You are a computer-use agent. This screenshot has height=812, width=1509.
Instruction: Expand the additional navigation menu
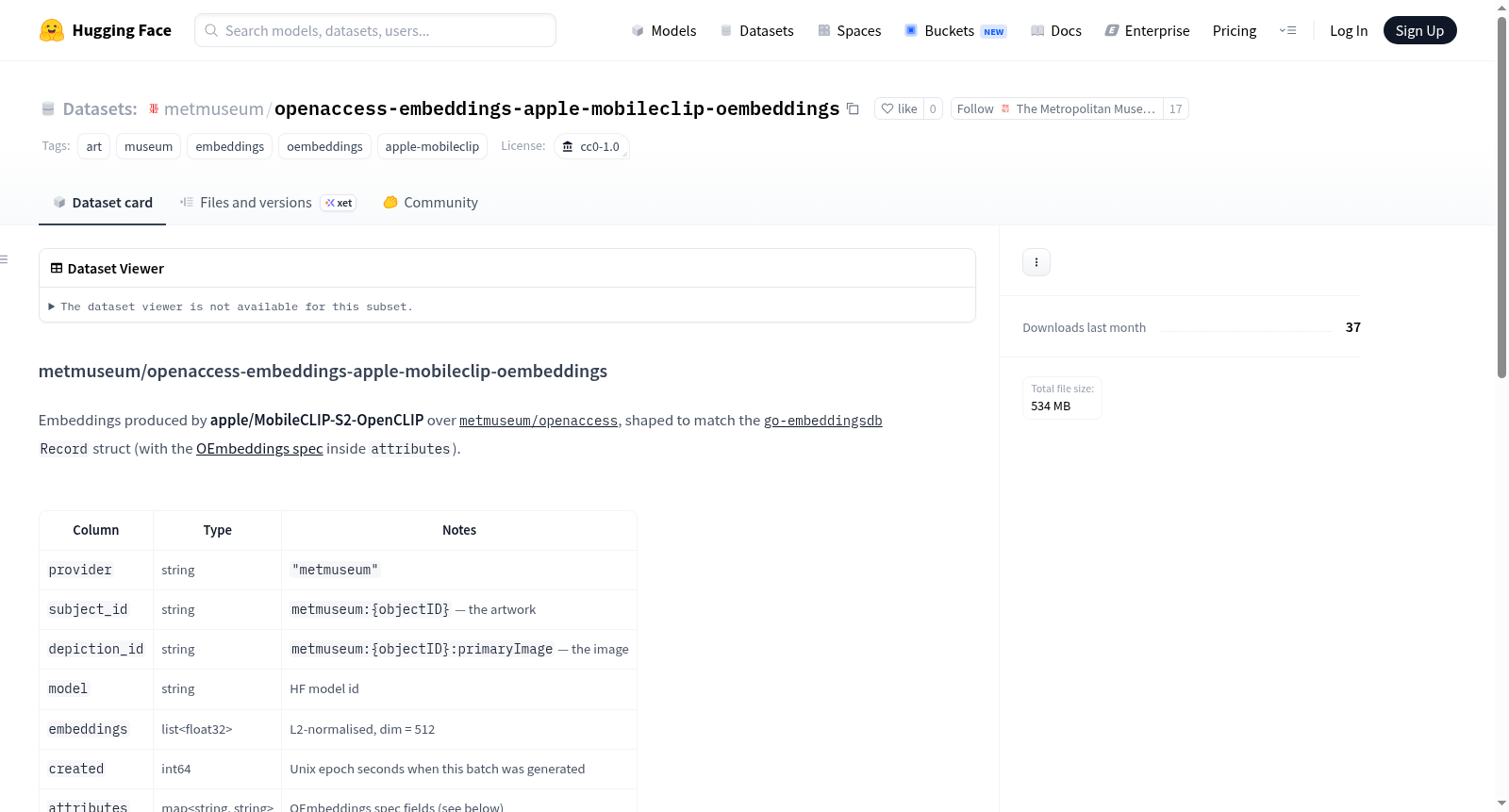click(x=1287, y=30)
